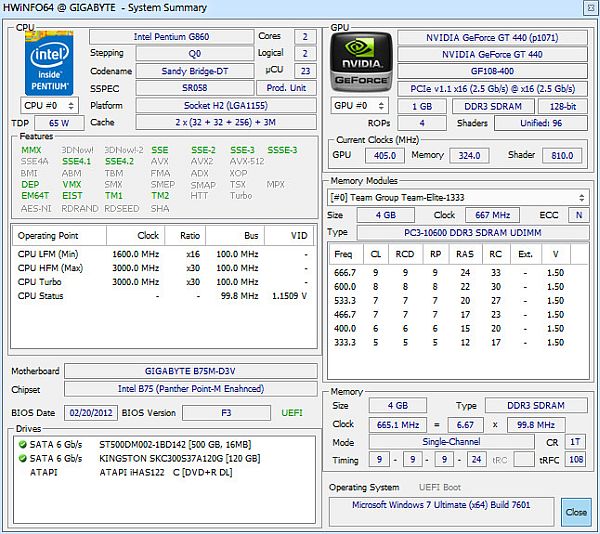Click the CR value 1T
The width and height of the screenshot is (600, 534).
[575, 442]
